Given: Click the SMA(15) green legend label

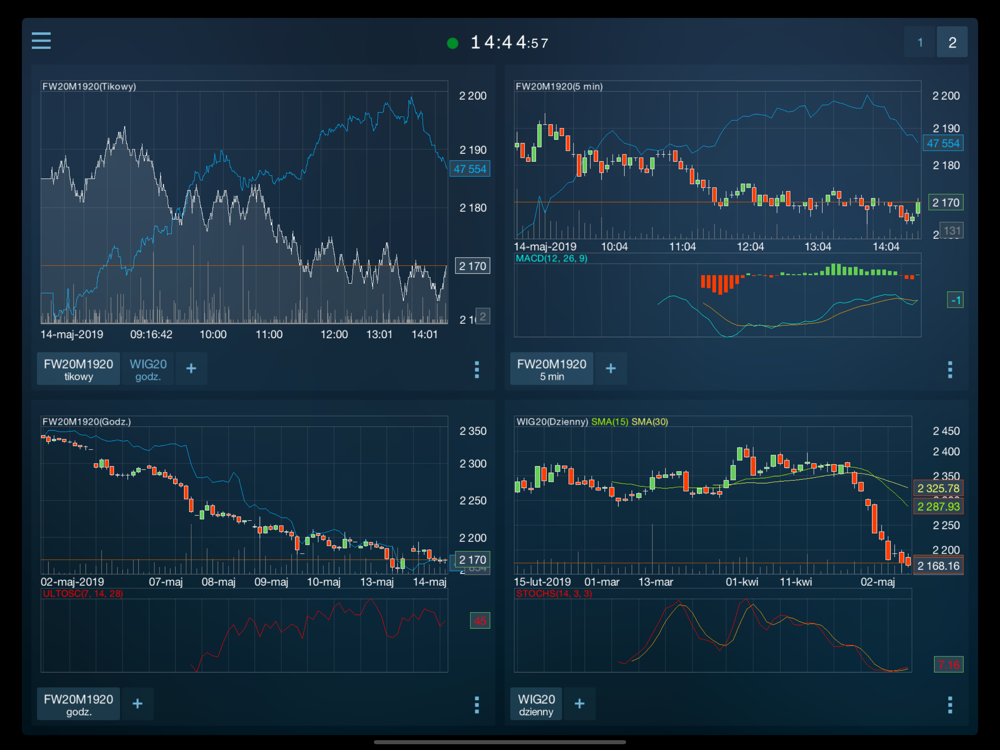Looking at the screenshot, I should click(x=609, y=422).
